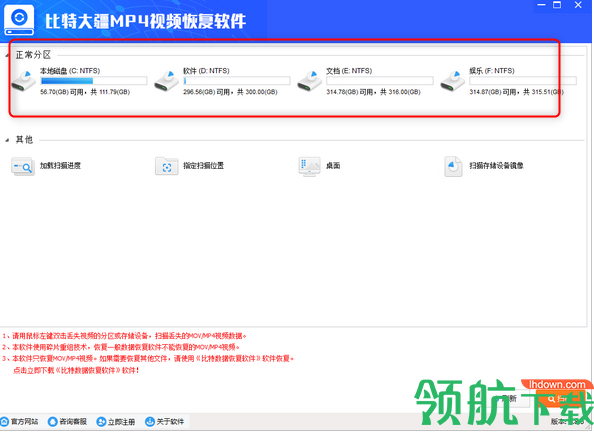Screen dimensions: 594x432
Task: Open the 官方网站 link
Action: 25,421
